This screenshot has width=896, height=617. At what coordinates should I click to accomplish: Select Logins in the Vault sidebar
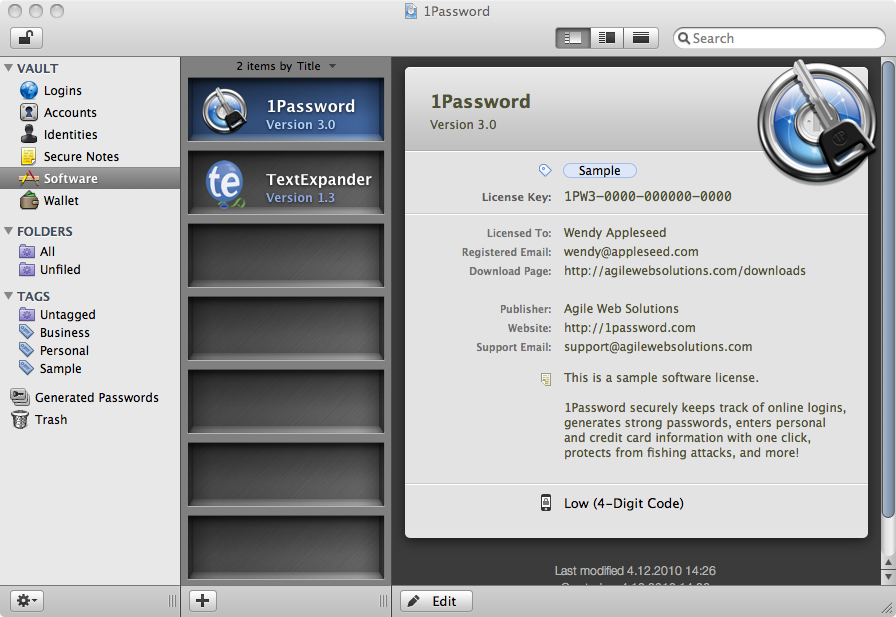54,90
